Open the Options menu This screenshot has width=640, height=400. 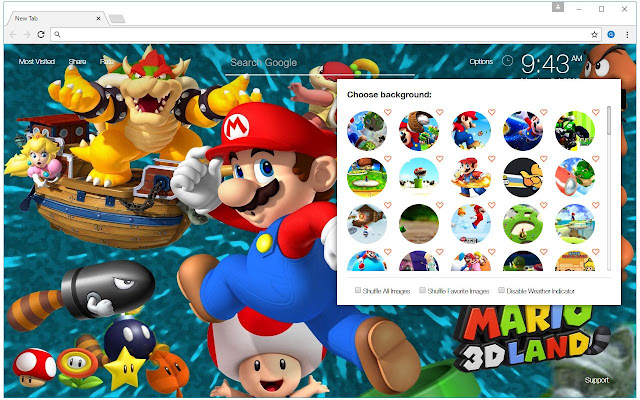point(481,62)
